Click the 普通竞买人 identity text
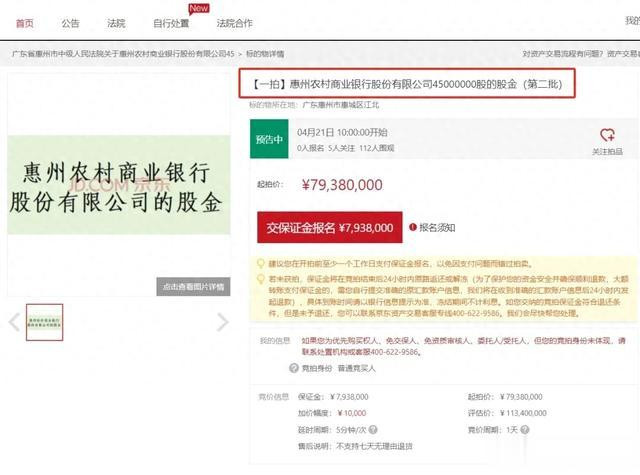 356,368
